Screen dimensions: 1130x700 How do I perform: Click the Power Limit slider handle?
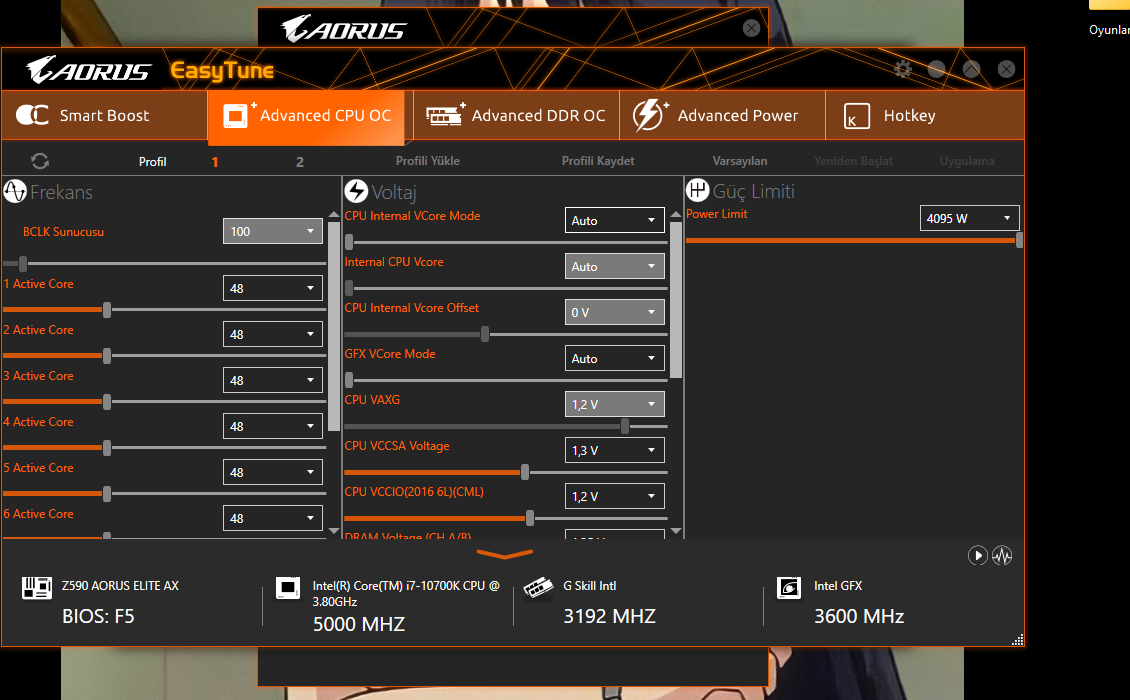point(1019,240)
